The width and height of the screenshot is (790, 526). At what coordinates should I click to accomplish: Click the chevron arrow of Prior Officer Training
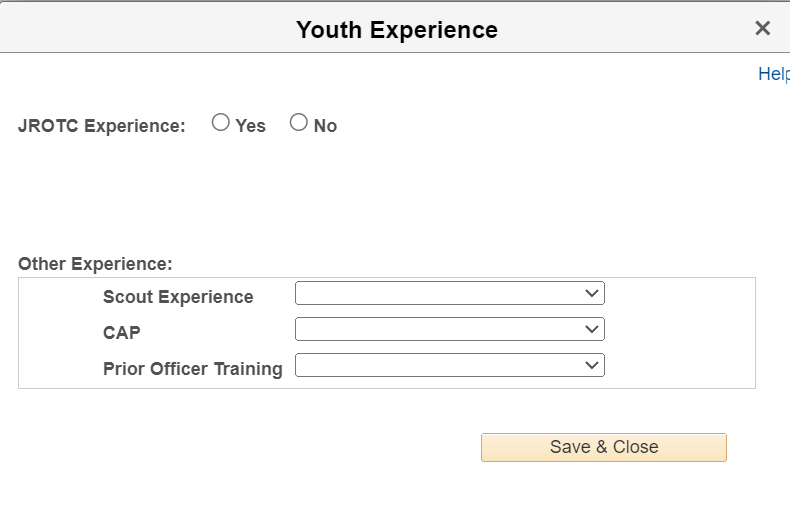coord(592,365)
